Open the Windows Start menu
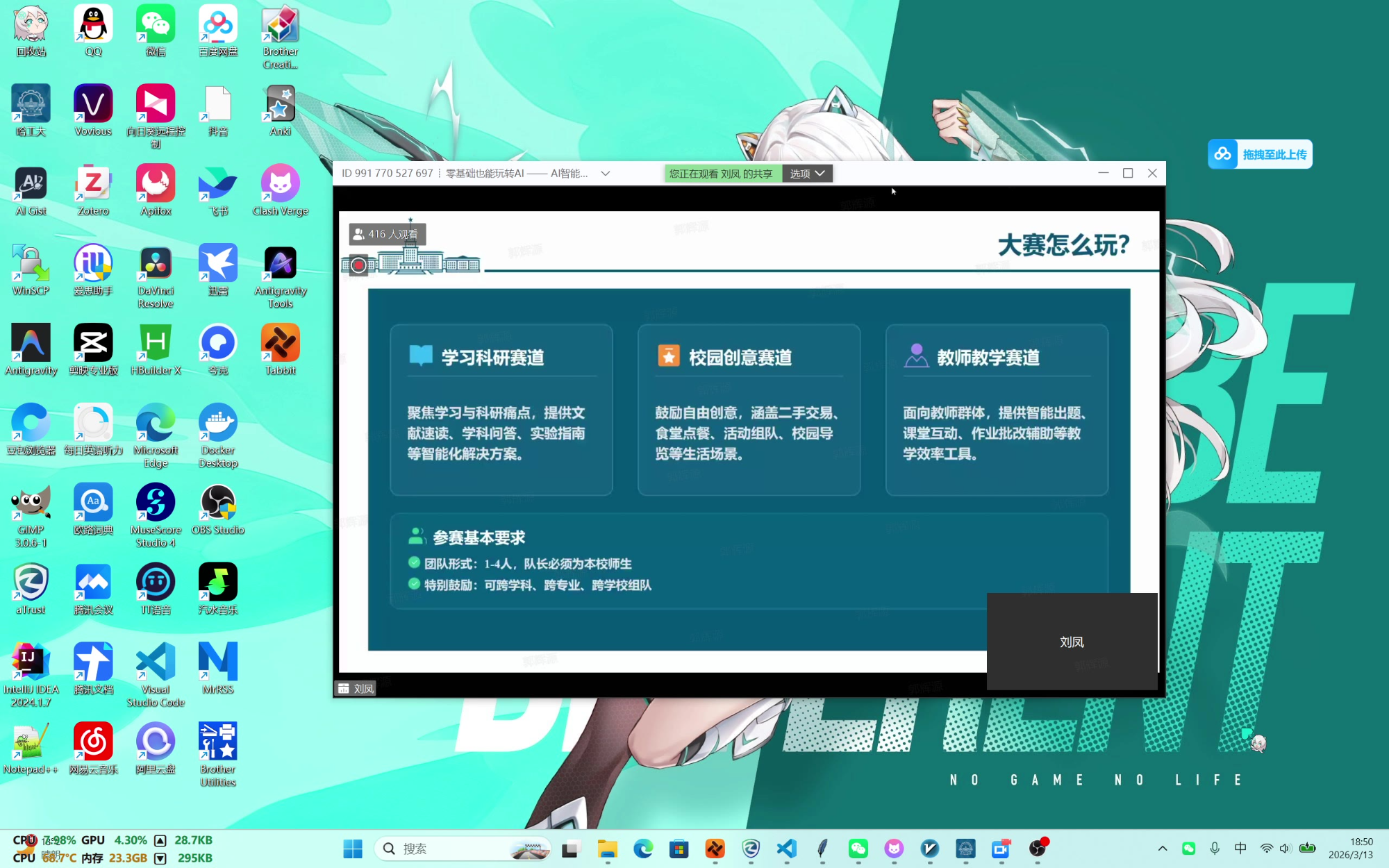The height and width of the screenshot is (868, 1389). pyautogui.click(x=353, y=849)
